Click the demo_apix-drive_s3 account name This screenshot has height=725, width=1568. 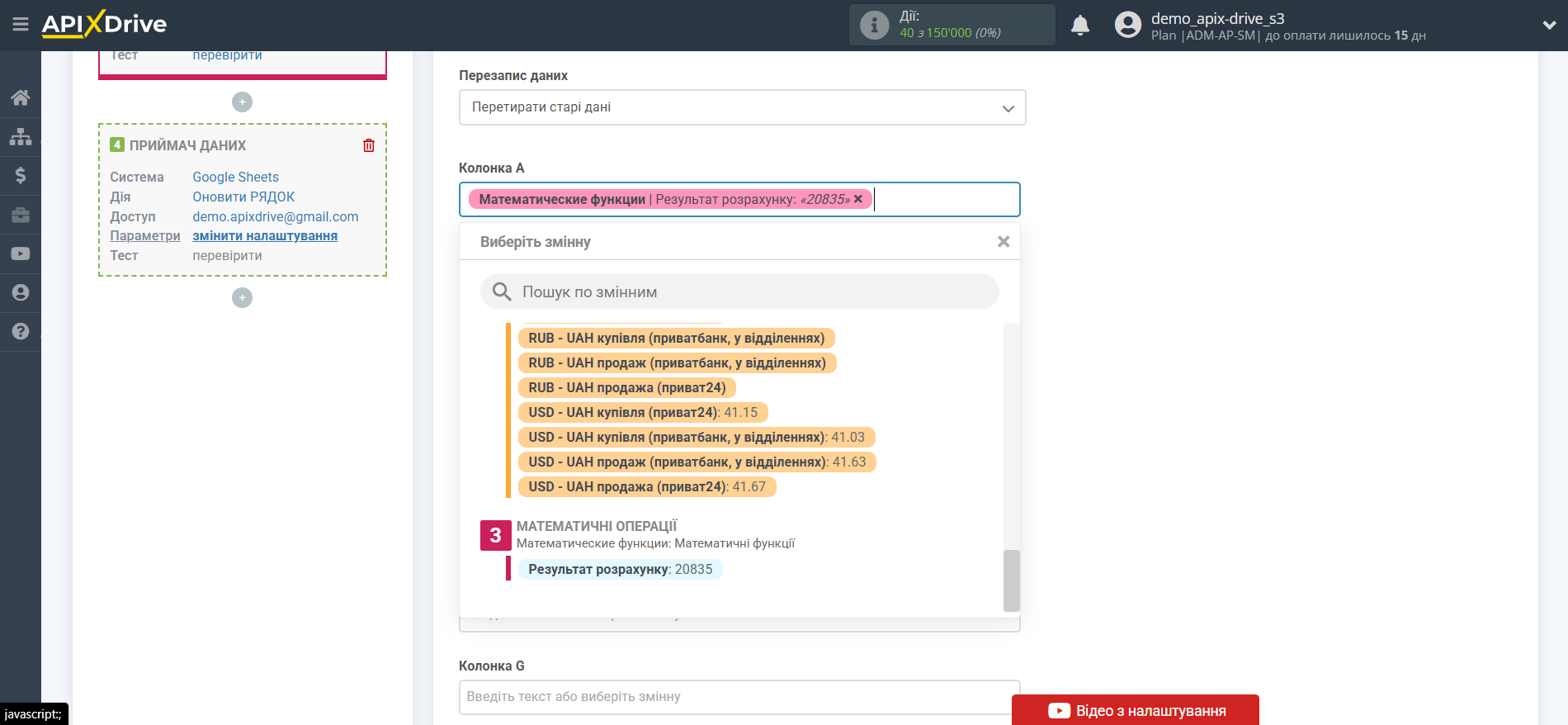pos(1217,18)
